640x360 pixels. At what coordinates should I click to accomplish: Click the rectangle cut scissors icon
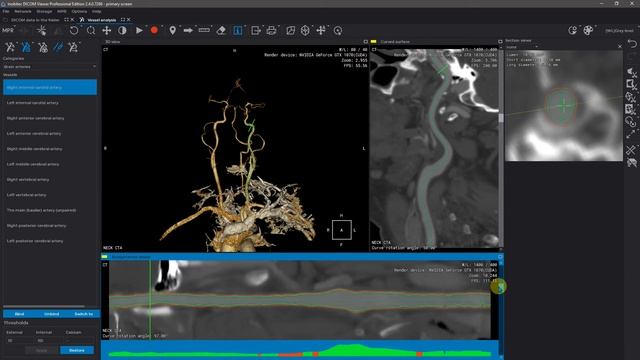[x=631, y=84]
